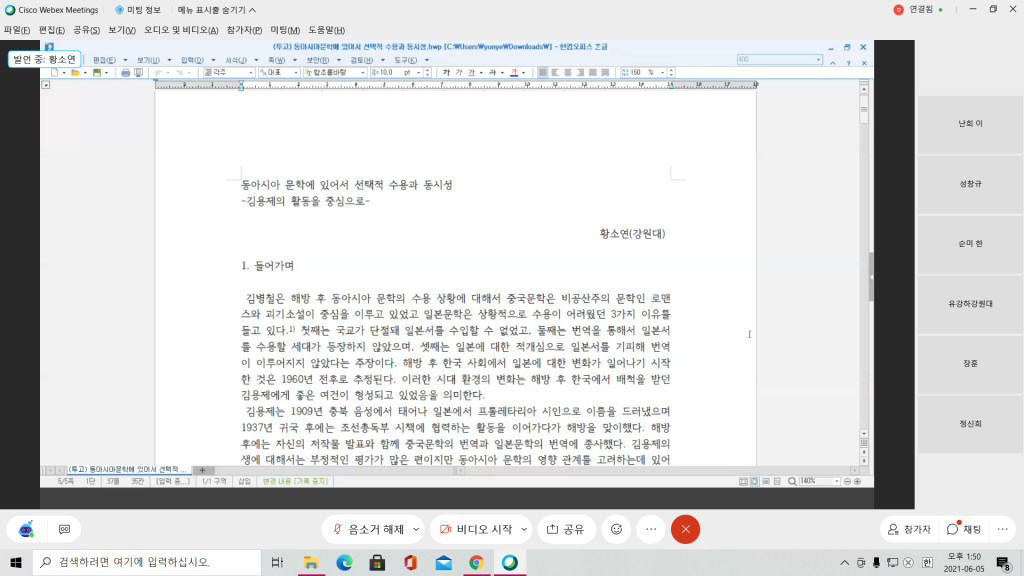Select align left icon in Hangul toolbar
The image size is (1024, 576).
pos(555,72)
